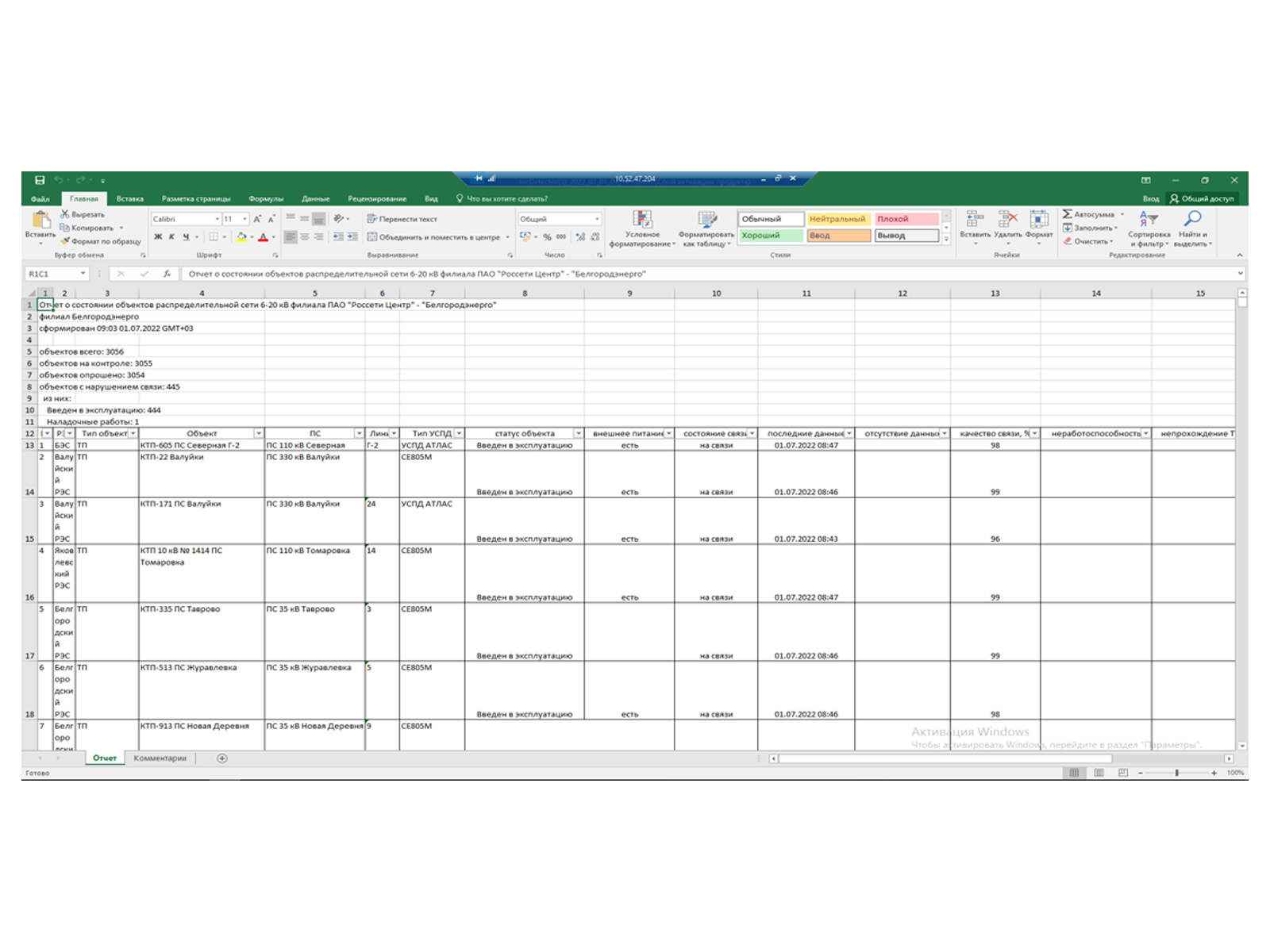This screenshot has width=1270, height=952.
Task: Undo the last action
Action: tap(59, 180)
